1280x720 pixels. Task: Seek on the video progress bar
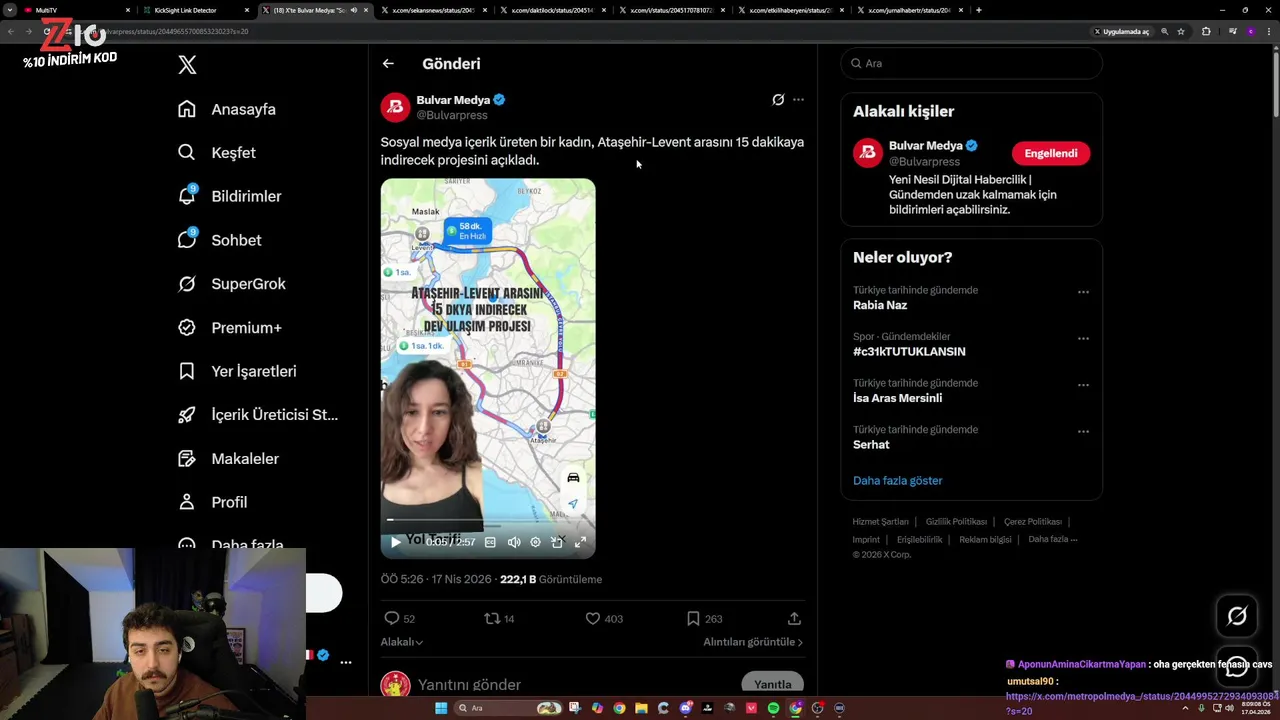point(488,520)
